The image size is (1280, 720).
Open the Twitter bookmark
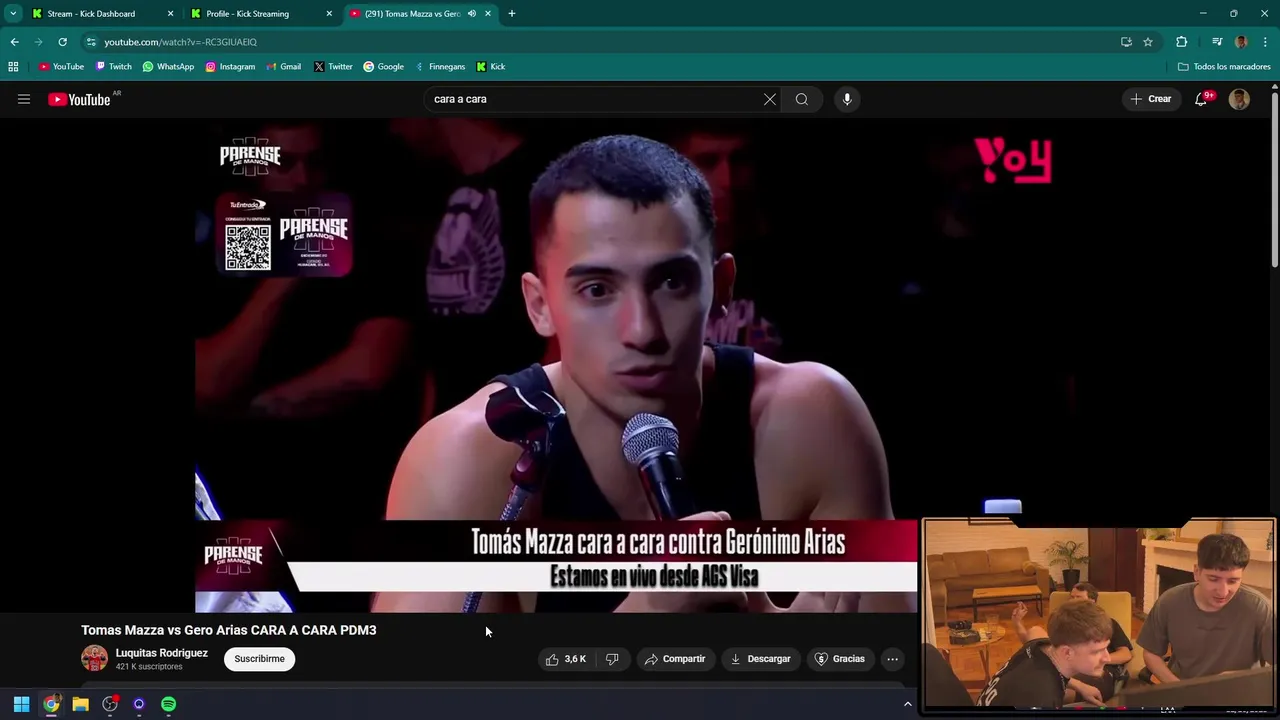click(x=332, y=66)
